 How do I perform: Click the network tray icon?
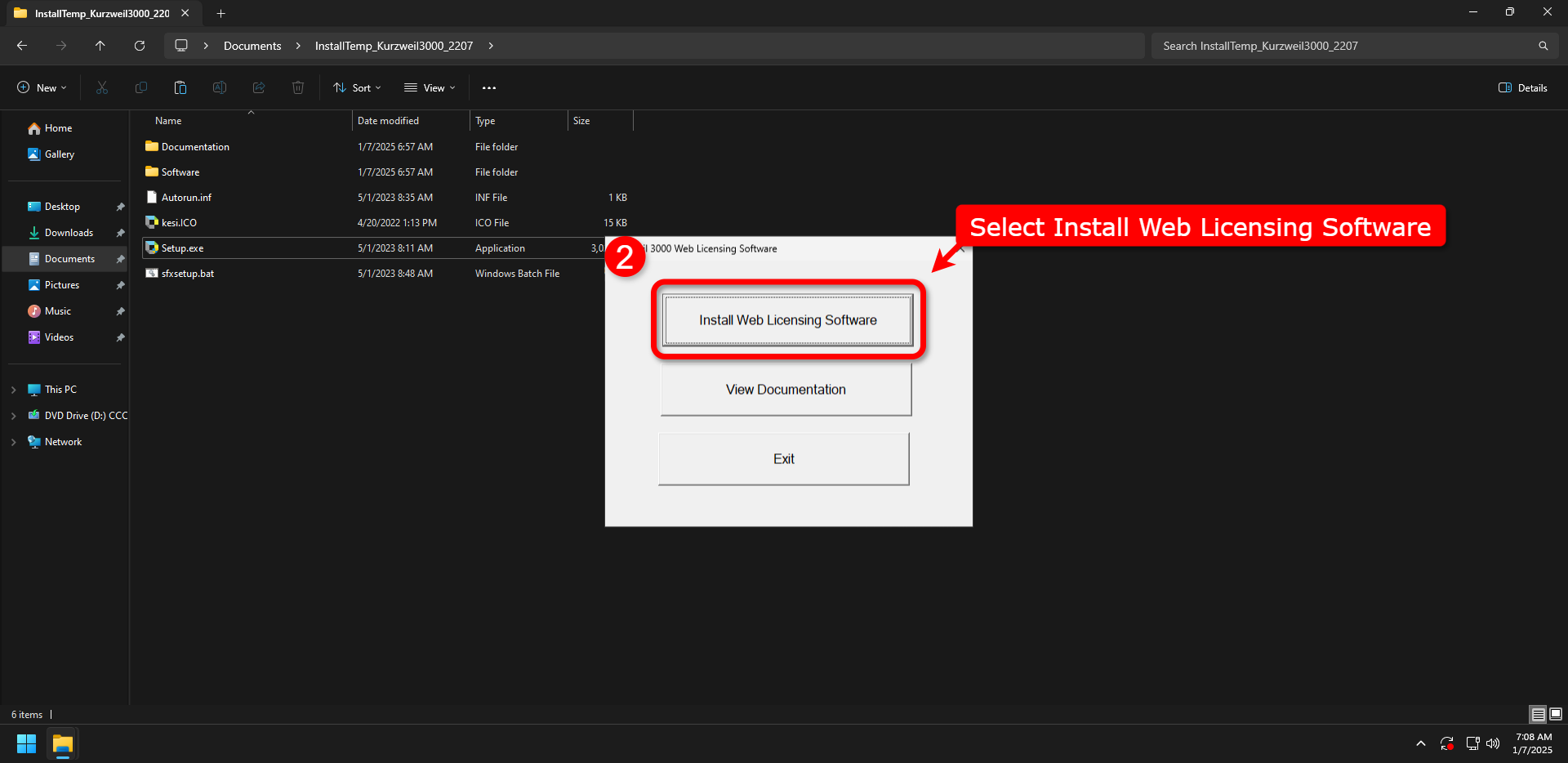[1472, 743]
